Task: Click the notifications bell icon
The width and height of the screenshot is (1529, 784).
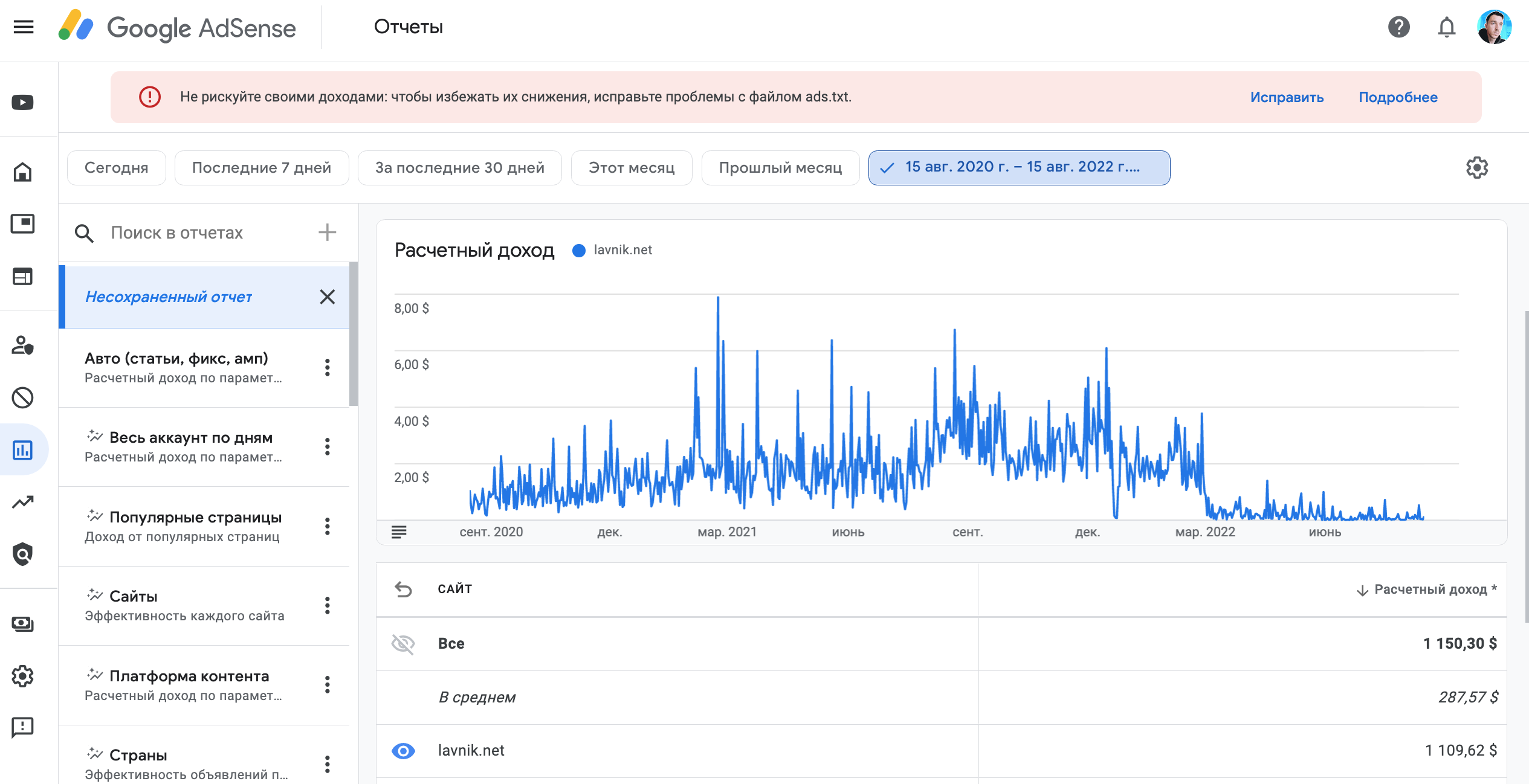Action: (1446, 27)
